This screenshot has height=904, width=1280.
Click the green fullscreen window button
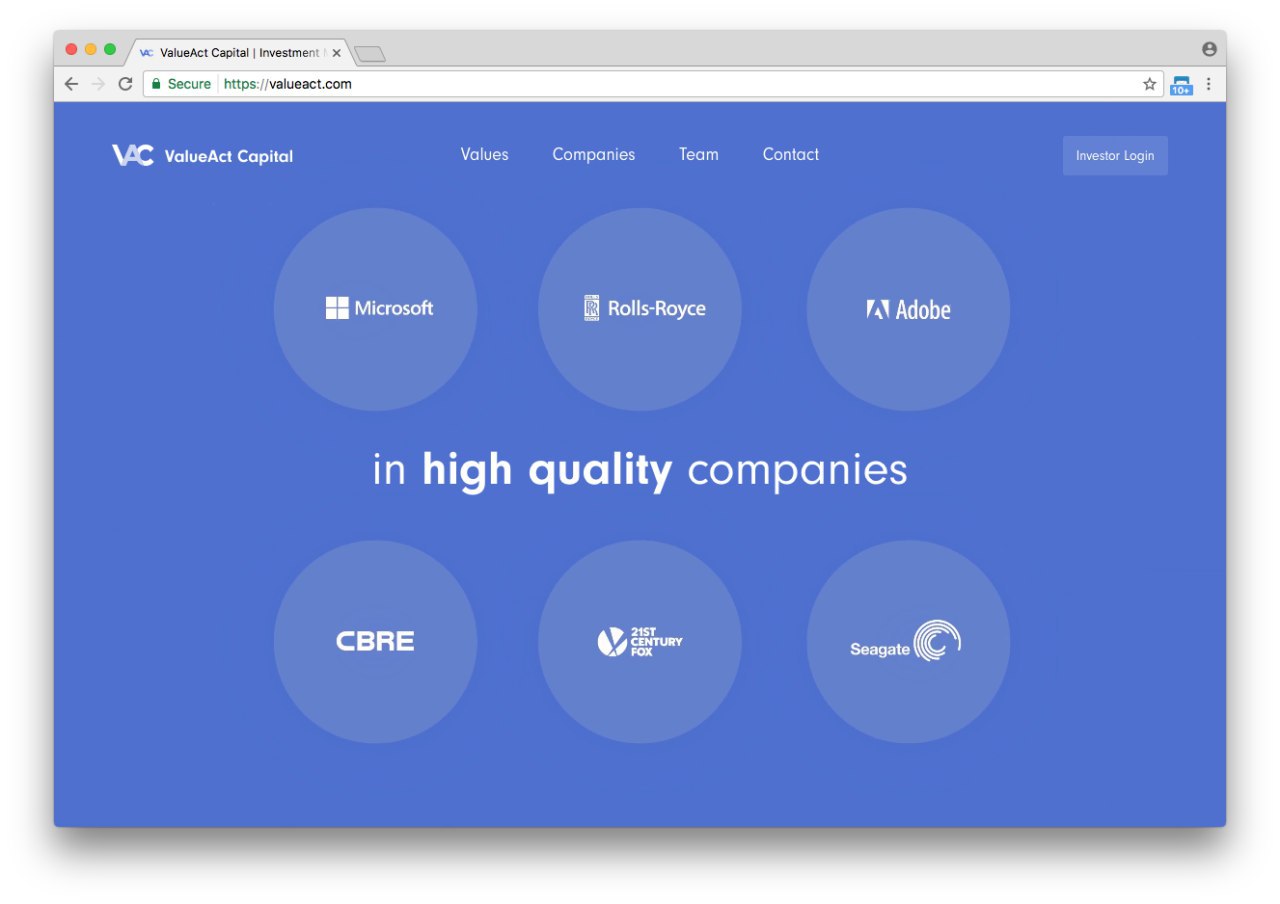(110, 49)
